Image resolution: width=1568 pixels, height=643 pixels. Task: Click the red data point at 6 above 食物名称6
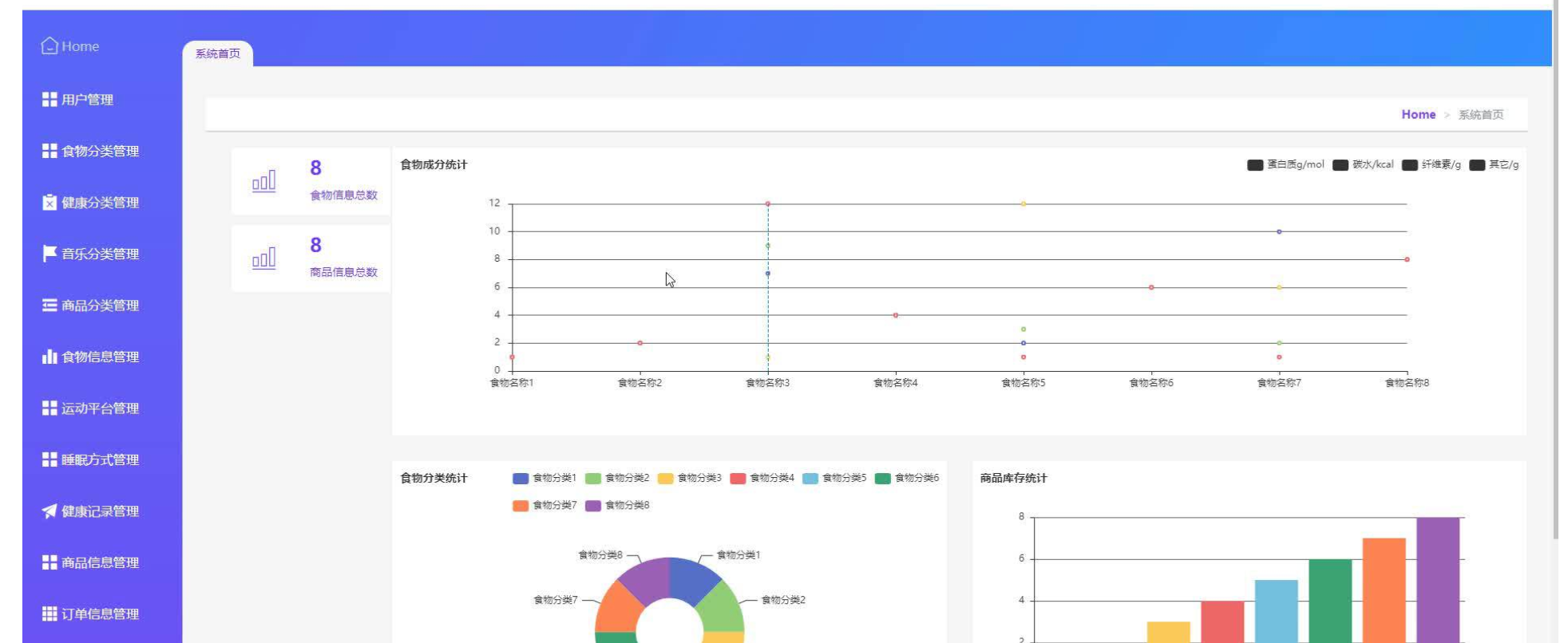coord(1151,287)
